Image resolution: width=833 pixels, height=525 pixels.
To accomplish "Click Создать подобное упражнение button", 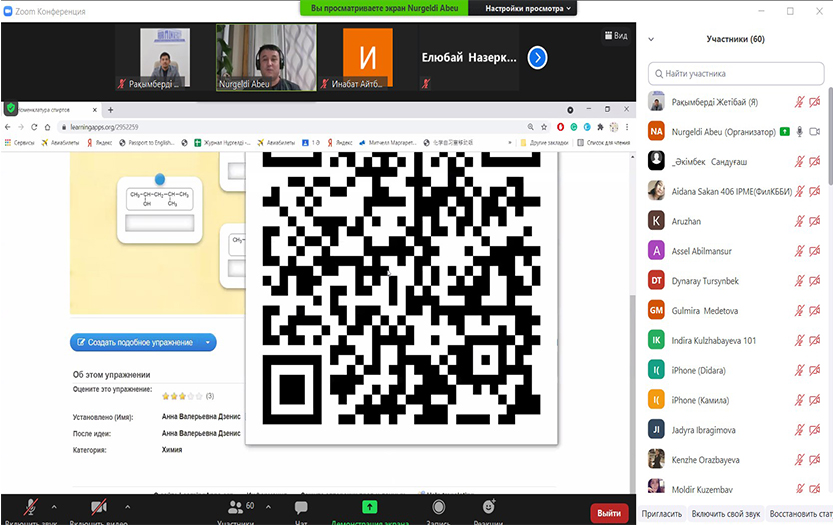I will coord(134,342).
